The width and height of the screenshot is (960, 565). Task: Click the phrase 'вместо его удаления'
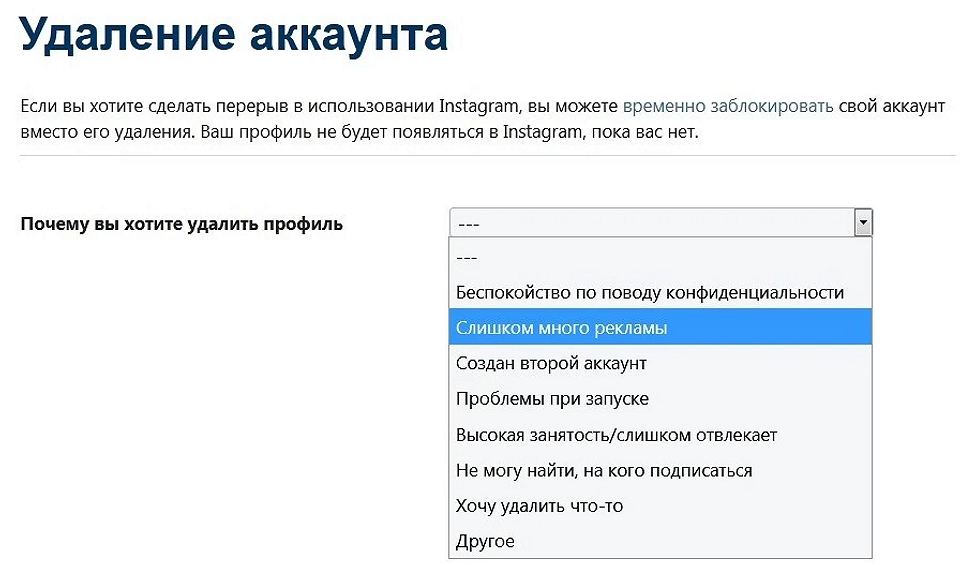[107, 132]
